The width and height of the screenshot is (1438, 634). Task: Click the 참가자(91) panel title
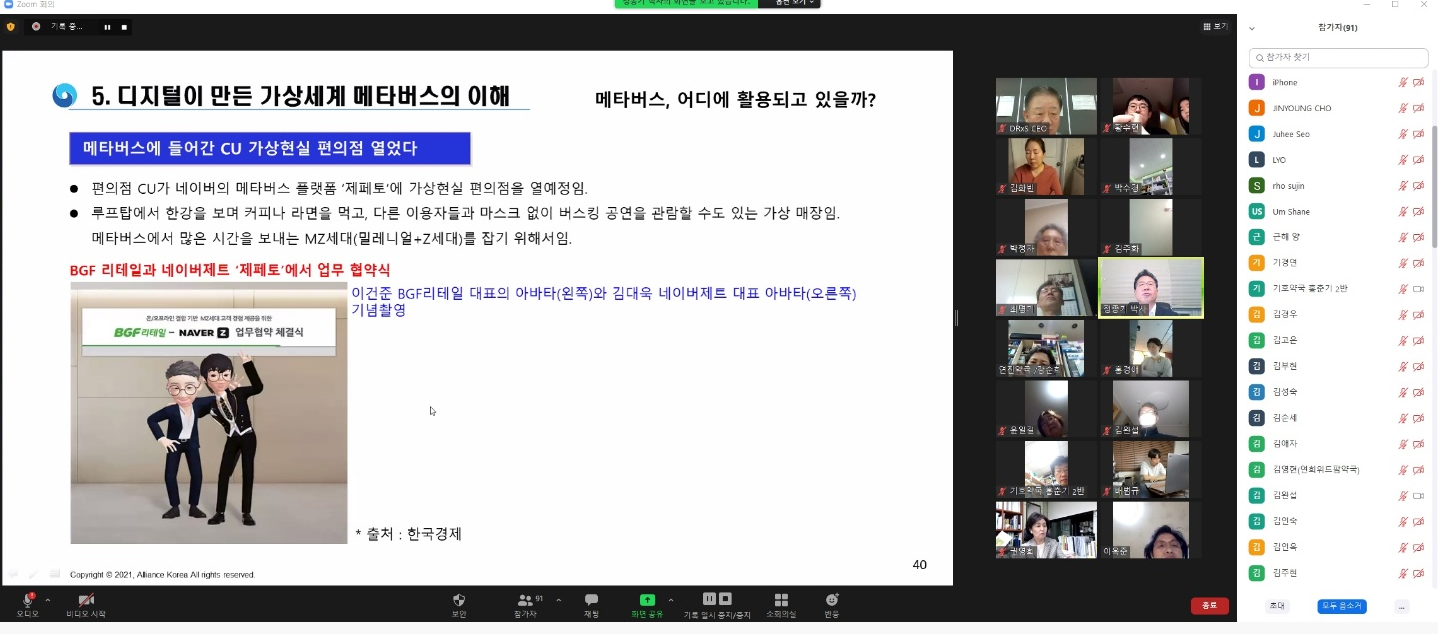1338,28
